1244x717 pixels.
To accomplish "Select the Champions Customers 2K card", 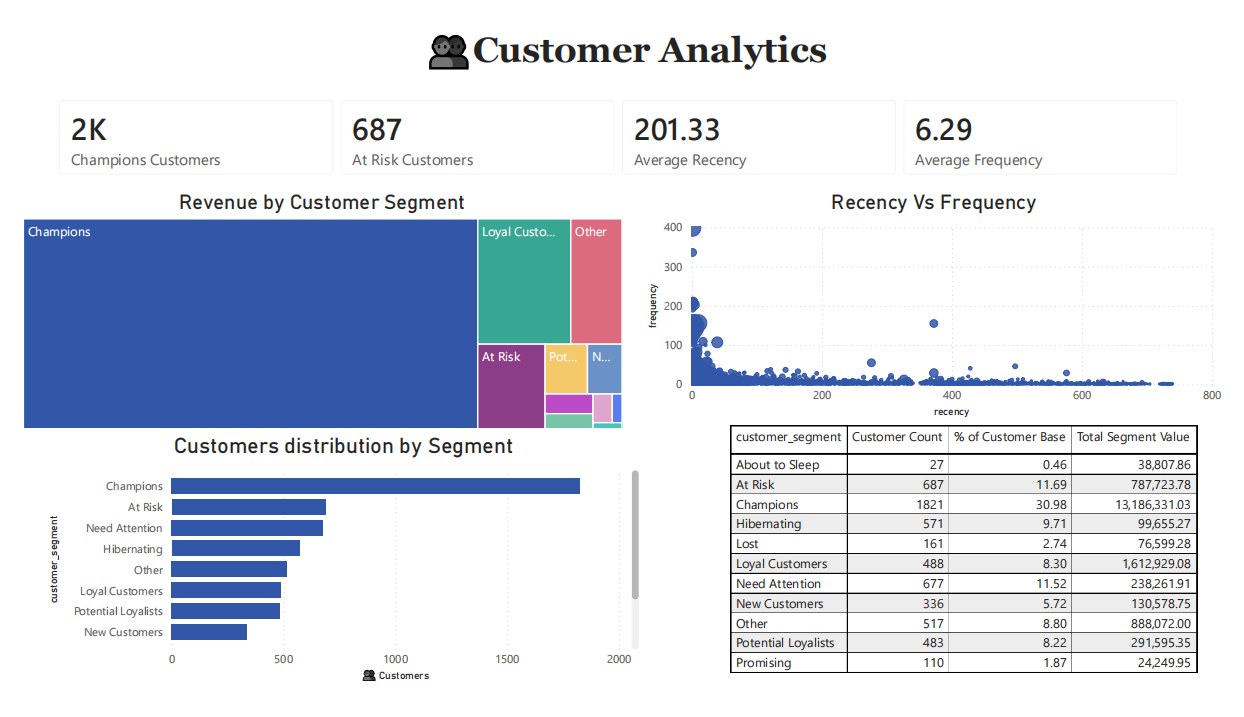I will [196, 138].
